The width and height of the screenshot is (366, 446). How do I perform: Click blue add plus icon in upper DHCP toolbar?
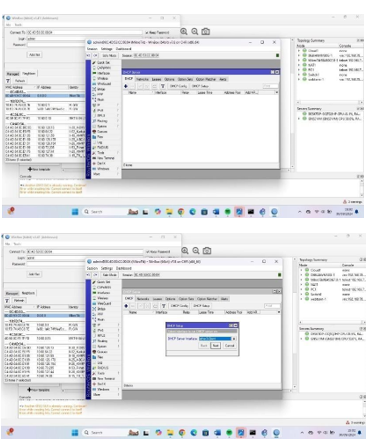click(x=126, y=86)
